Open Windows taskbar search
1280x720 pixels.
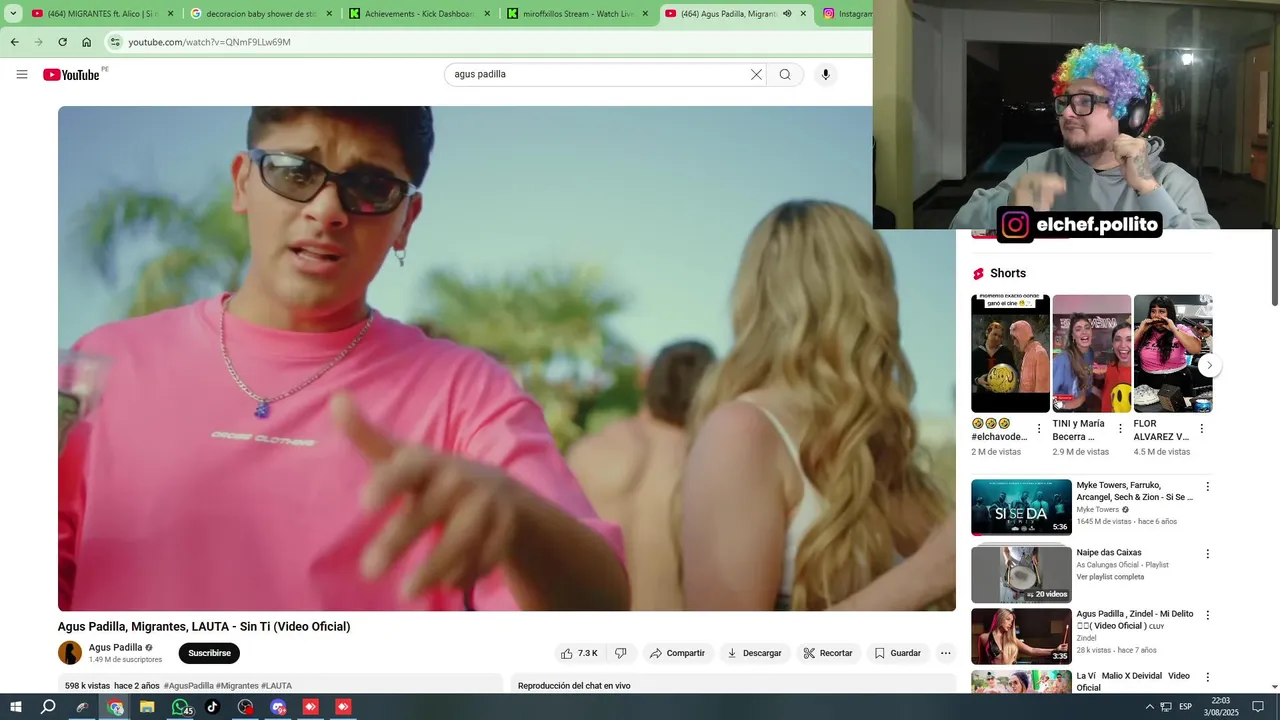coord(48,707)
